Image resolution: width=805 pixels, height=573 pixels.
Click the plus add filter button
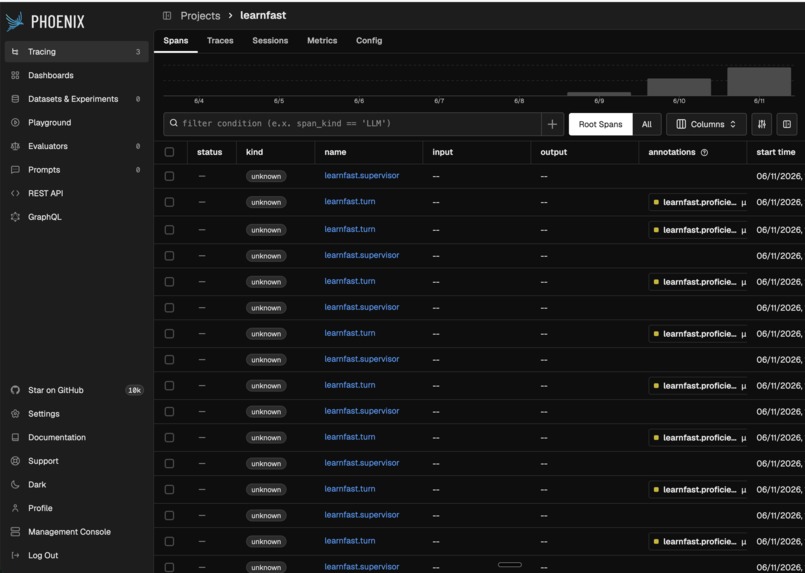552,124
